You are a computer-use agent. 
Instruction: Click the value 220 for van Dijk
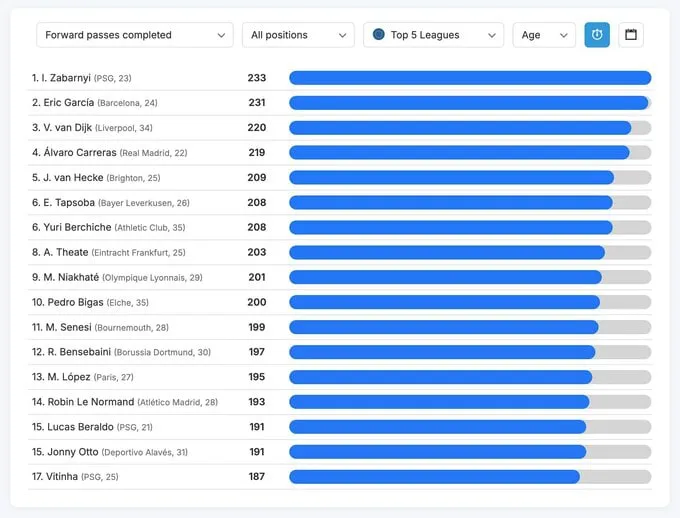(x=257, y=128)
